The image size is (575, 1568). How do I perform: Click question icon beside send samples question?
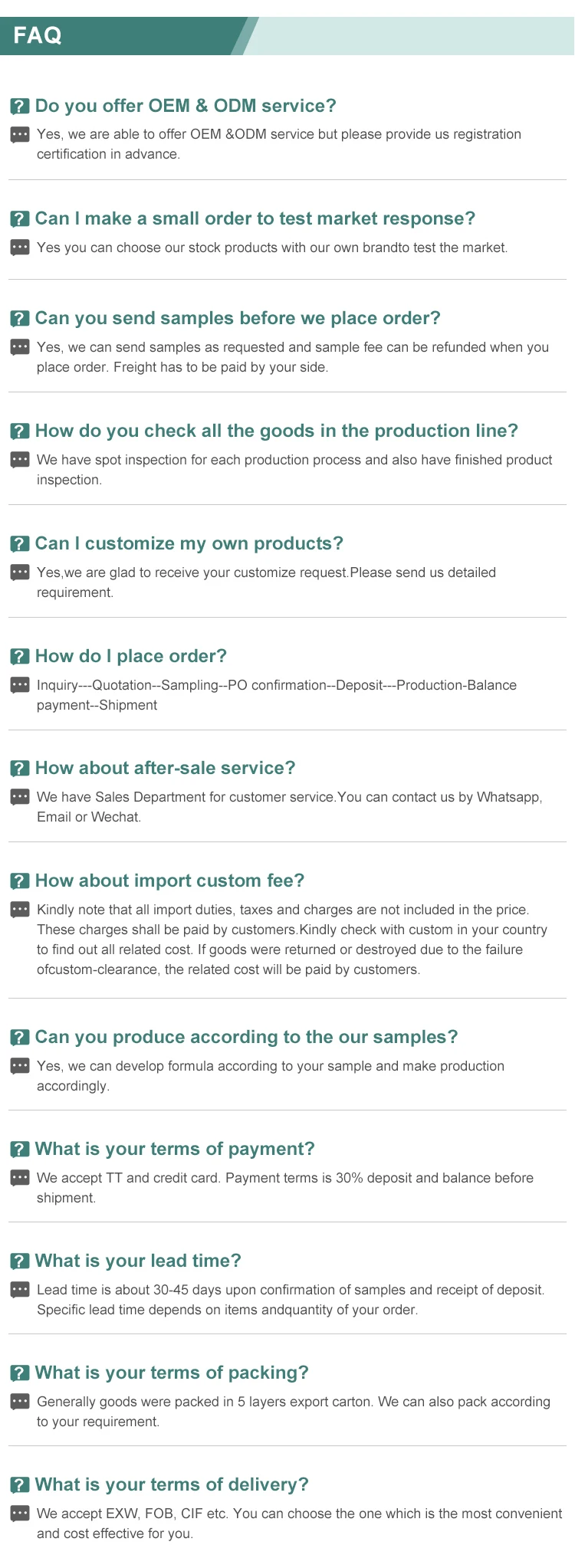click(20, 319)
